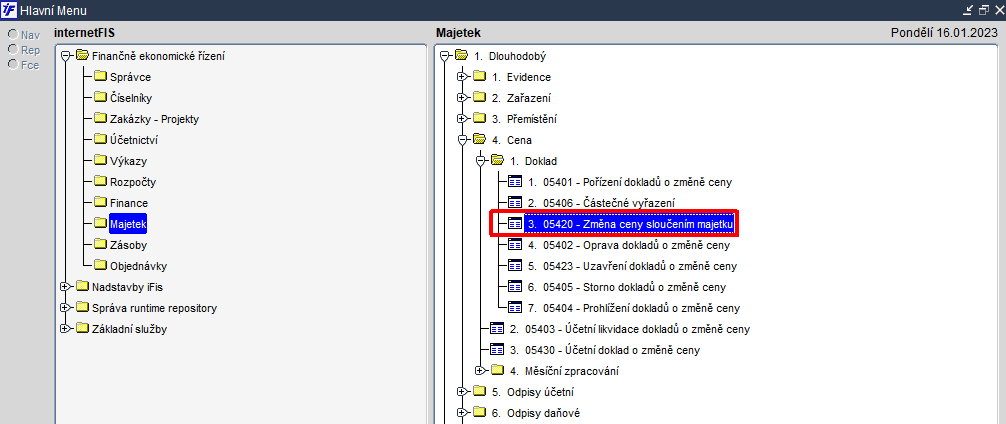1006x424 pixels.
Task: Click the Zakázky - Projekty folder icon
Action: point(100,119)
